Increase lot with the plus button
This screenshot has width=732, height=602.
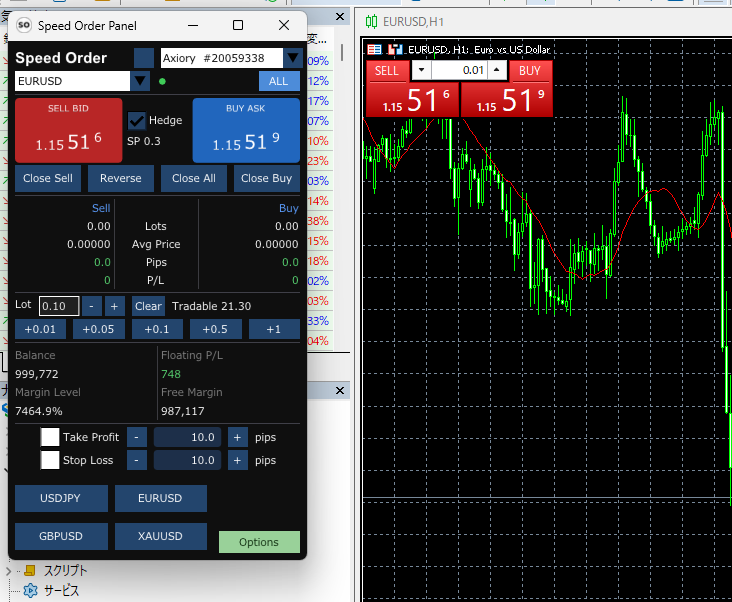point(114,306)
